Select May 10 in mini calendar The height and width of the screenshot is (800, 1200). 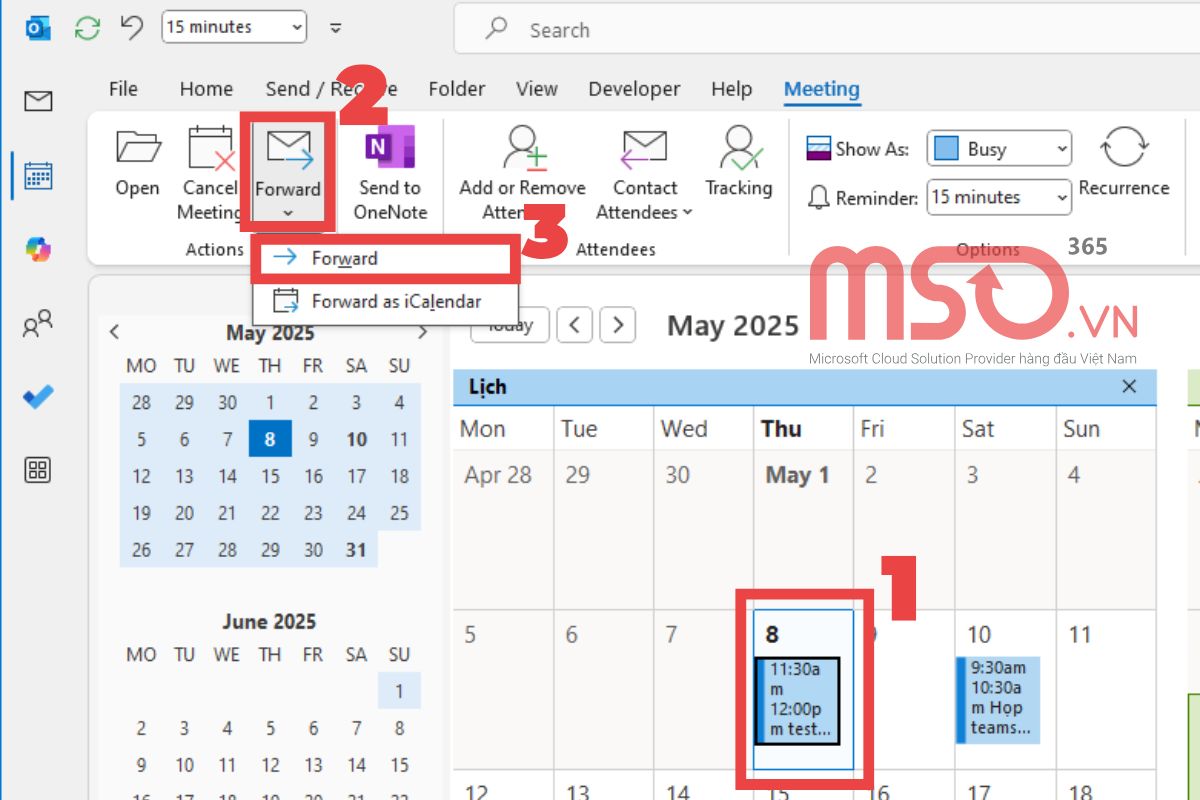point(356,439)
